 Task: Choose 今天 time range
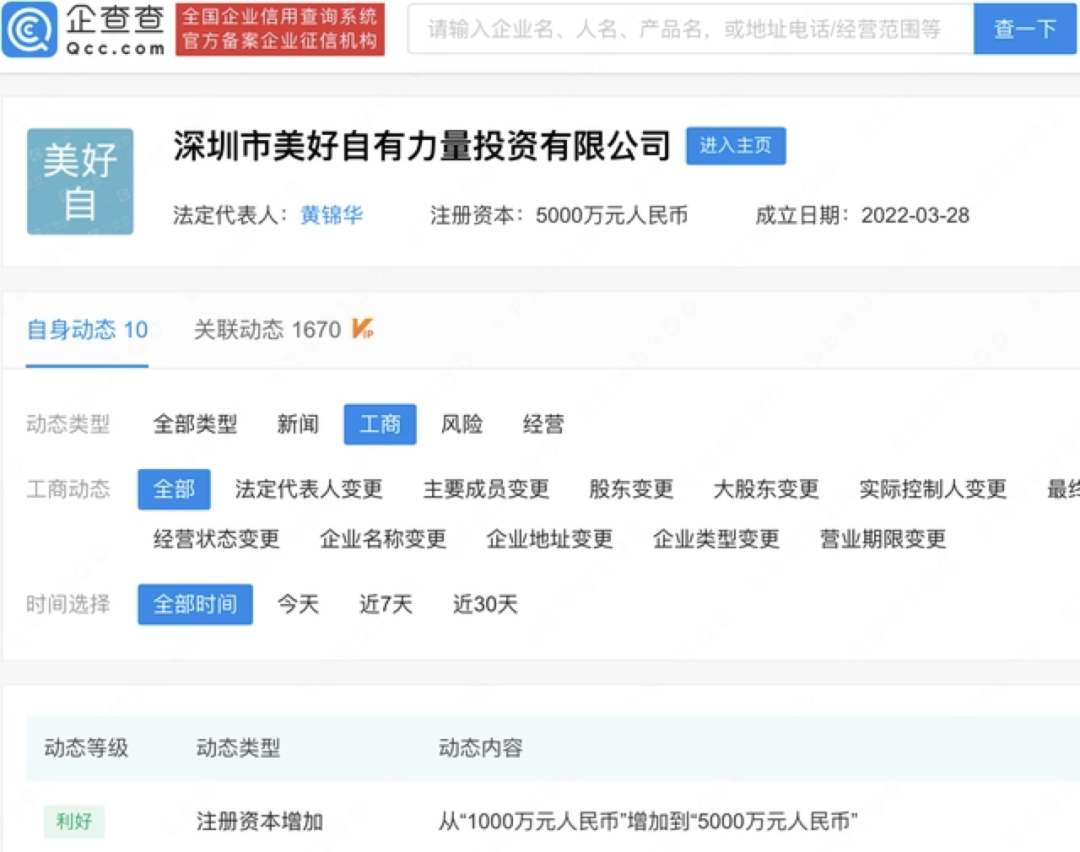(x=298, y=604)
